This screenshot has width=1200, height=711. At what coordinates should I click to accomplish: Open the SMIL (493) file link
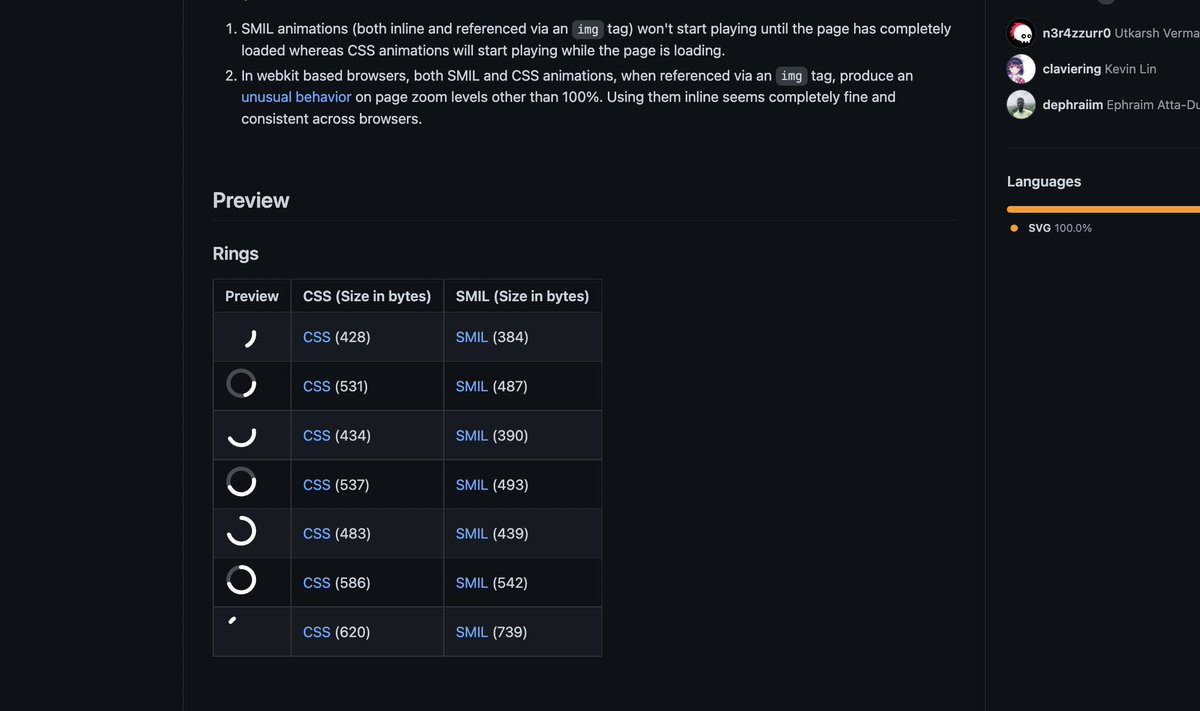471,485
